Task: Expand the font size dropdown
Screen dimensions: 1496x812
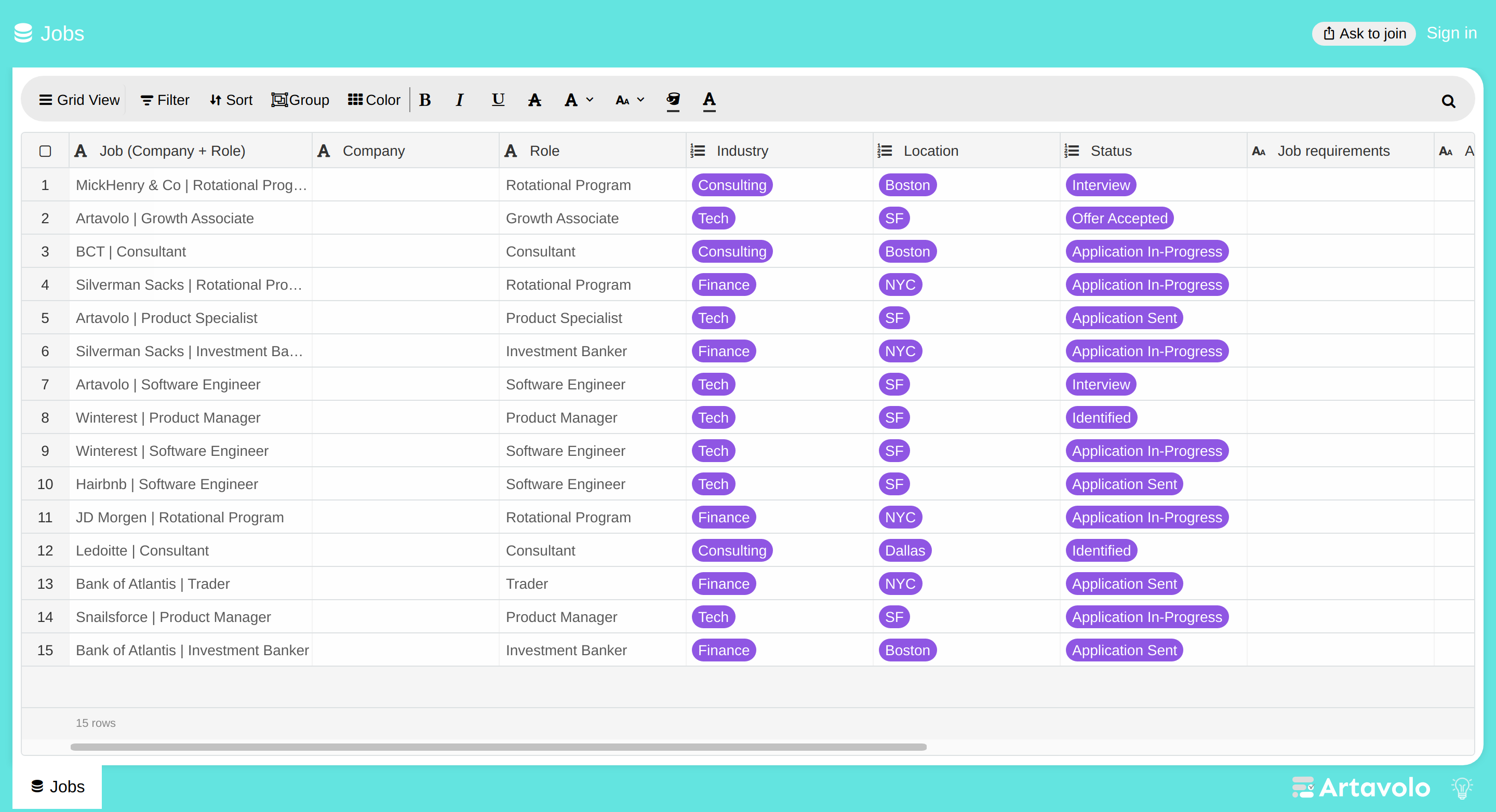Action: (630, 100)
